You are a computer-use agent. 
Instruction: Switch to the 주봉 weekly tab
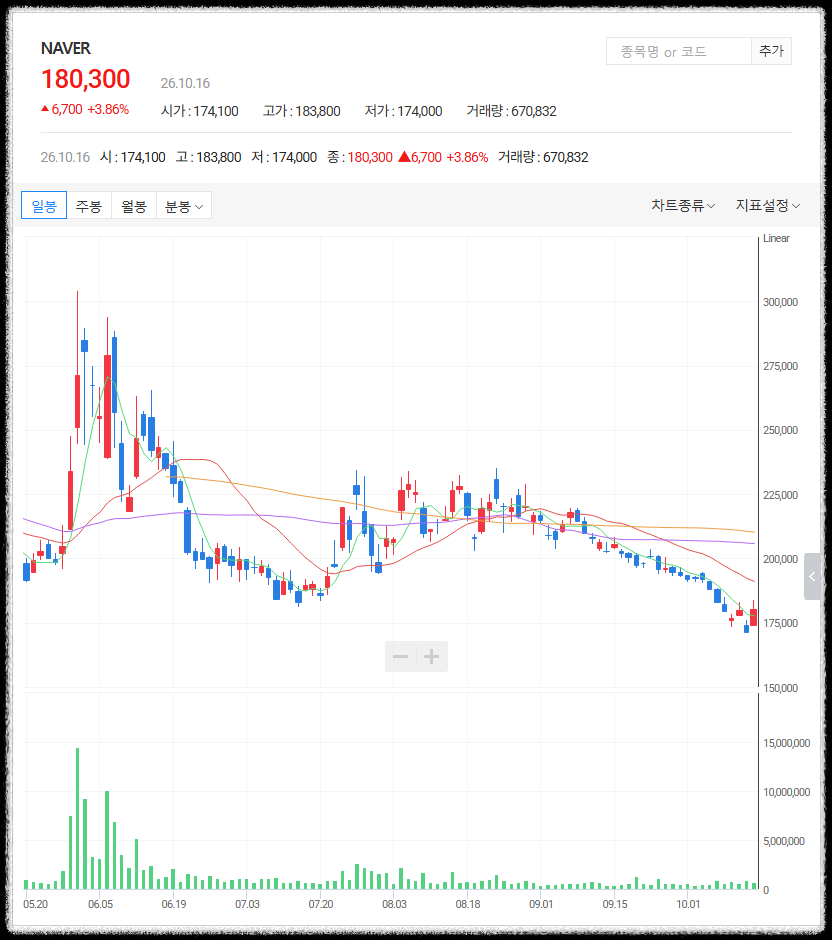tap(89, 206)
